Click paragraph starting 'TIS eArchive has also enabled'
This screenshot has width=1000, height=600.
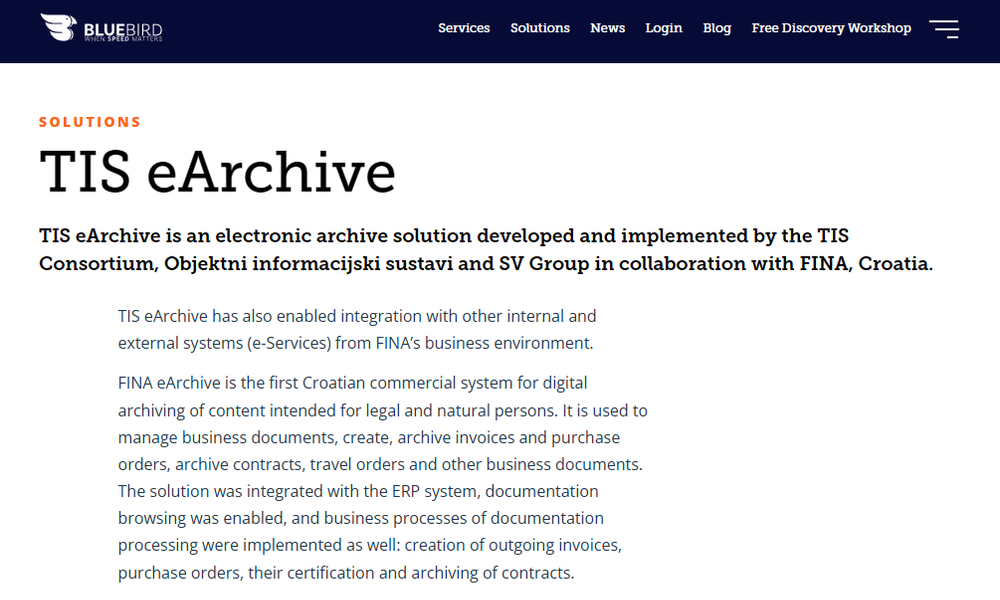click(x=357, y=330)
